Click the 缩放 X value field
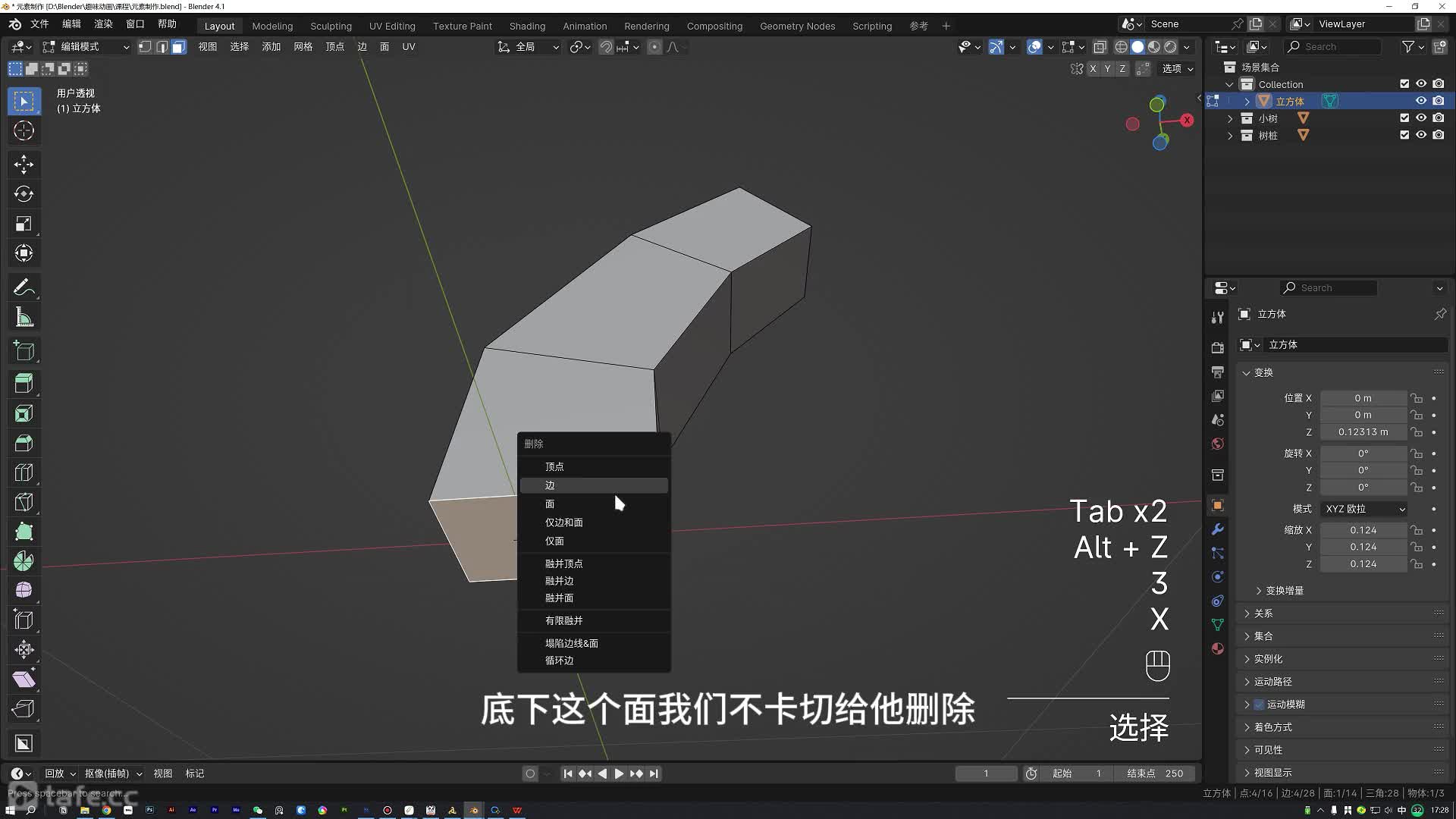The image size is (1456, 819). click(1363, 530)
